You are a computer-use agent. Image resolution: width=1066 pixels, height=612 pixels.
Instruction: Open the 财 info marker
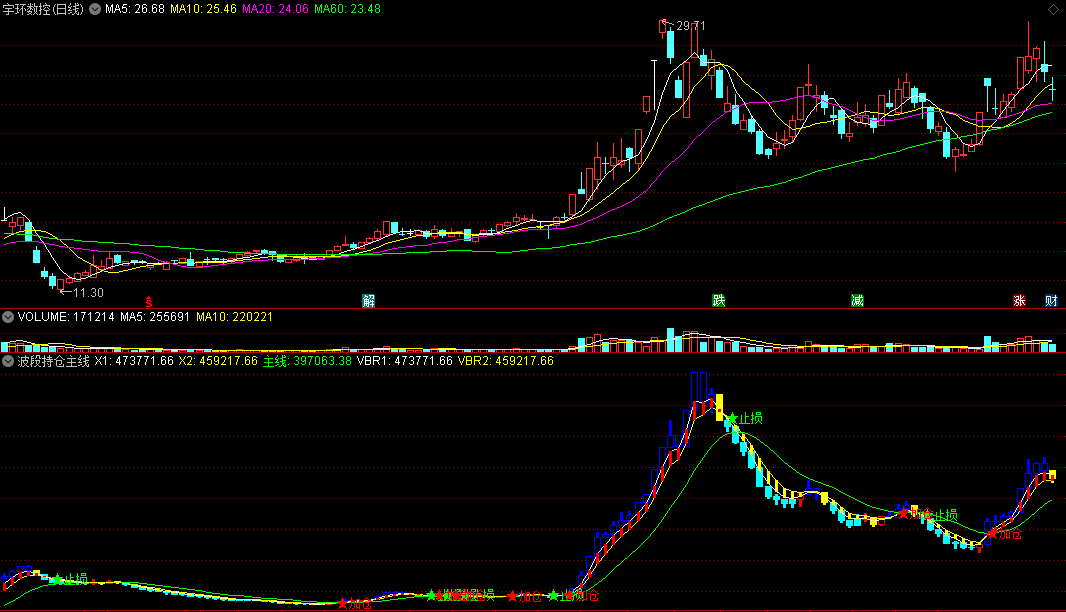pyautogui.click(x=1051, y=301)
